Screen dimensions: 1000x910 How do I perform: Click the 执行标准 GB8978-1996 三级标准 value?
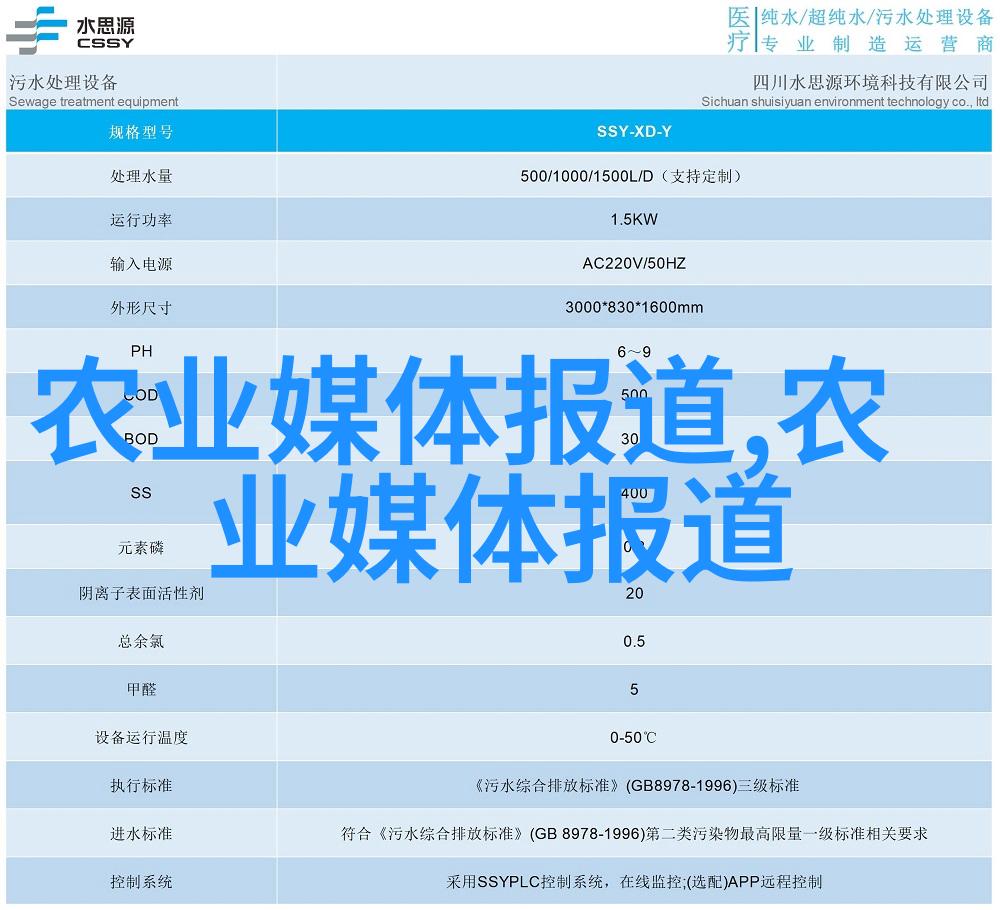point(634,785)
